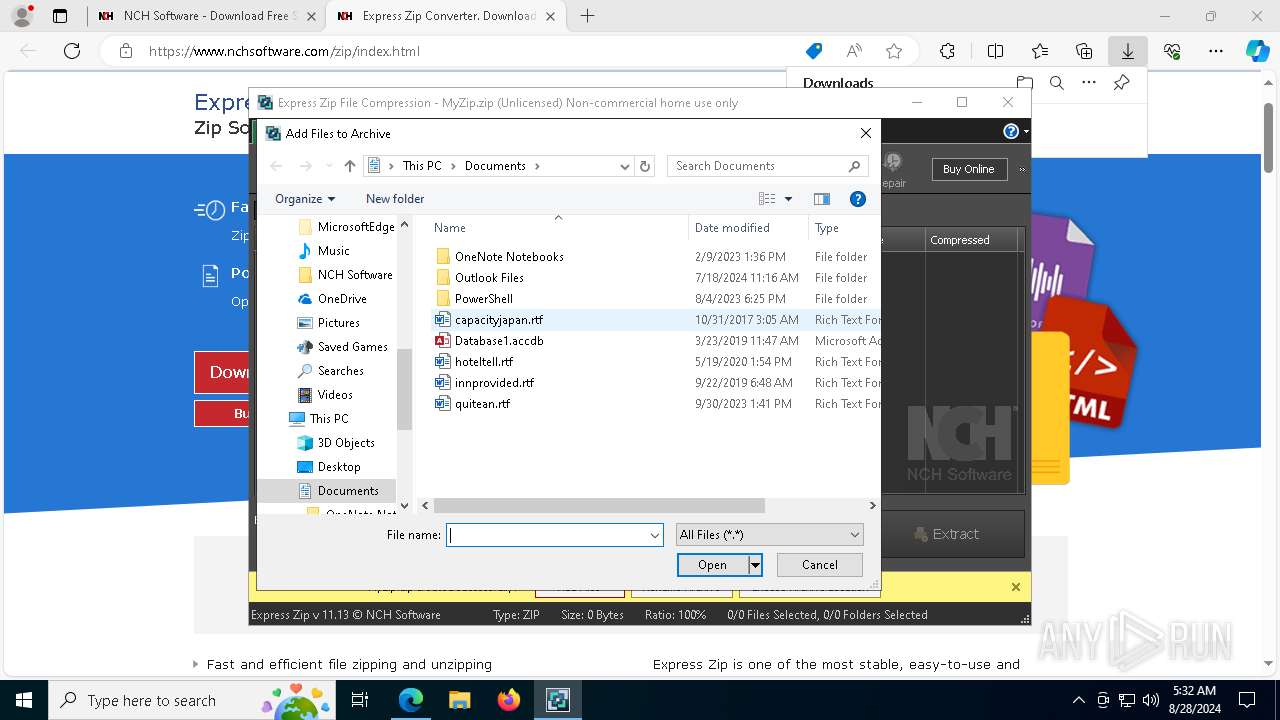Switch to Express Zip Converter browser tab
Screen dimensions: 1280x720
tap(445, 16)
